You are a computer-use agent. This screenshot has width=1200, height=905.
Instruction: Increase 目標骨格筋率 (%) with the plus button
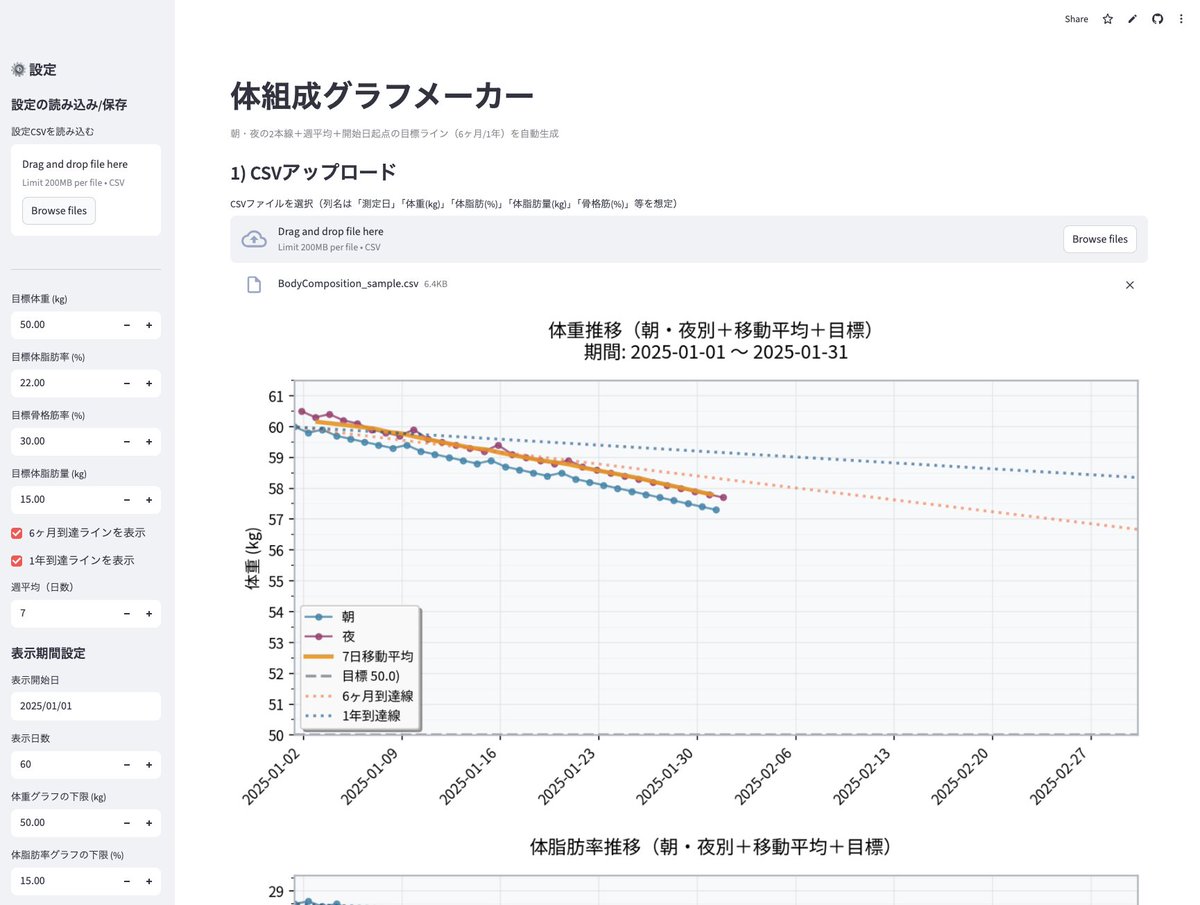[149, 441]
